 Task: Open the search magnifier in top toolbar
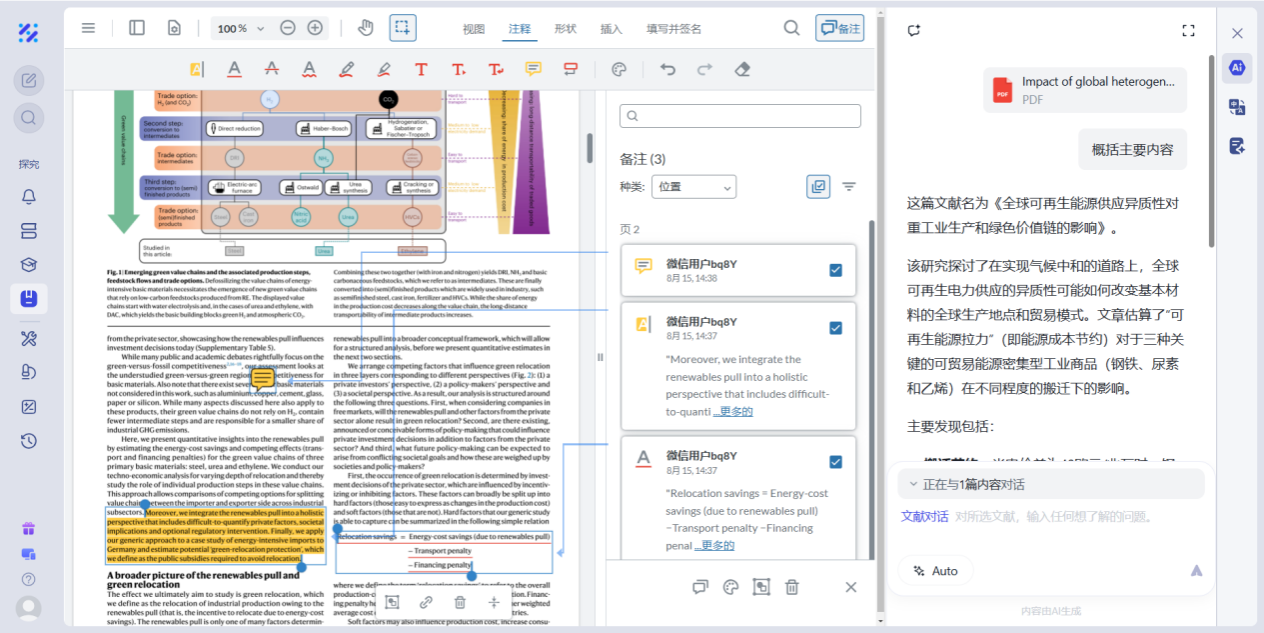point(791,28)
